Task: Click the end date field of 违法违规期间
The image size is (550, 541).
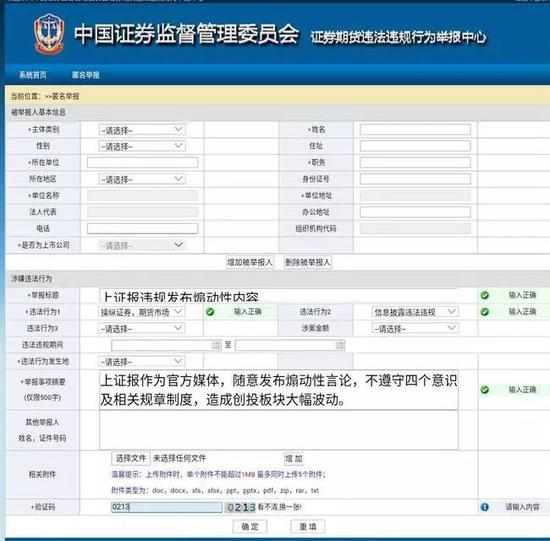Action: coord(290,345)
